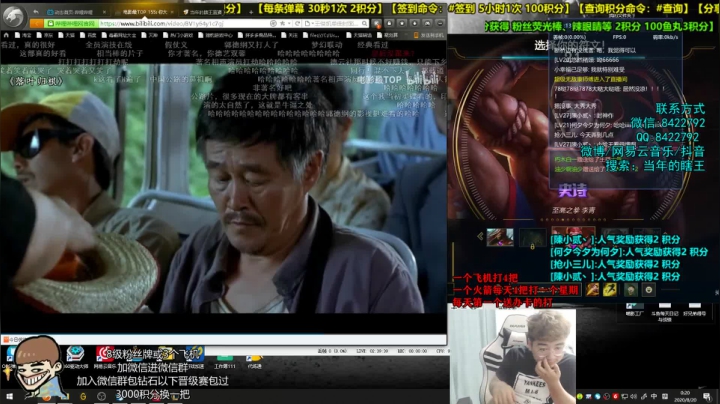720x404 pixels.
Task: Select the locked skin thumbnail
Action: click(532, 238)
